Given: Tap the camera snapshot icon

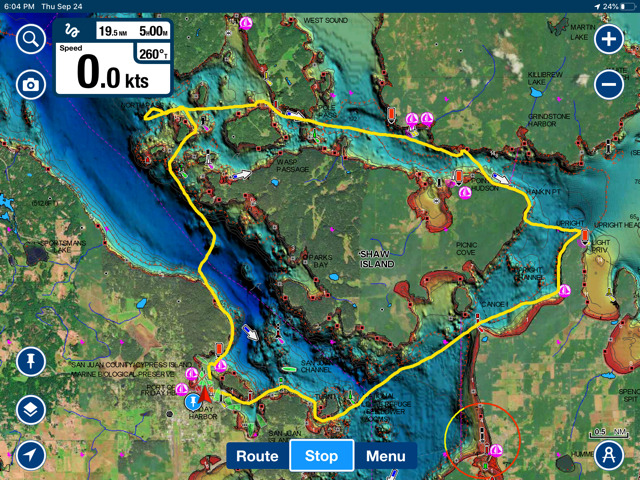Looking at the screenshot, I should [31, 85].
